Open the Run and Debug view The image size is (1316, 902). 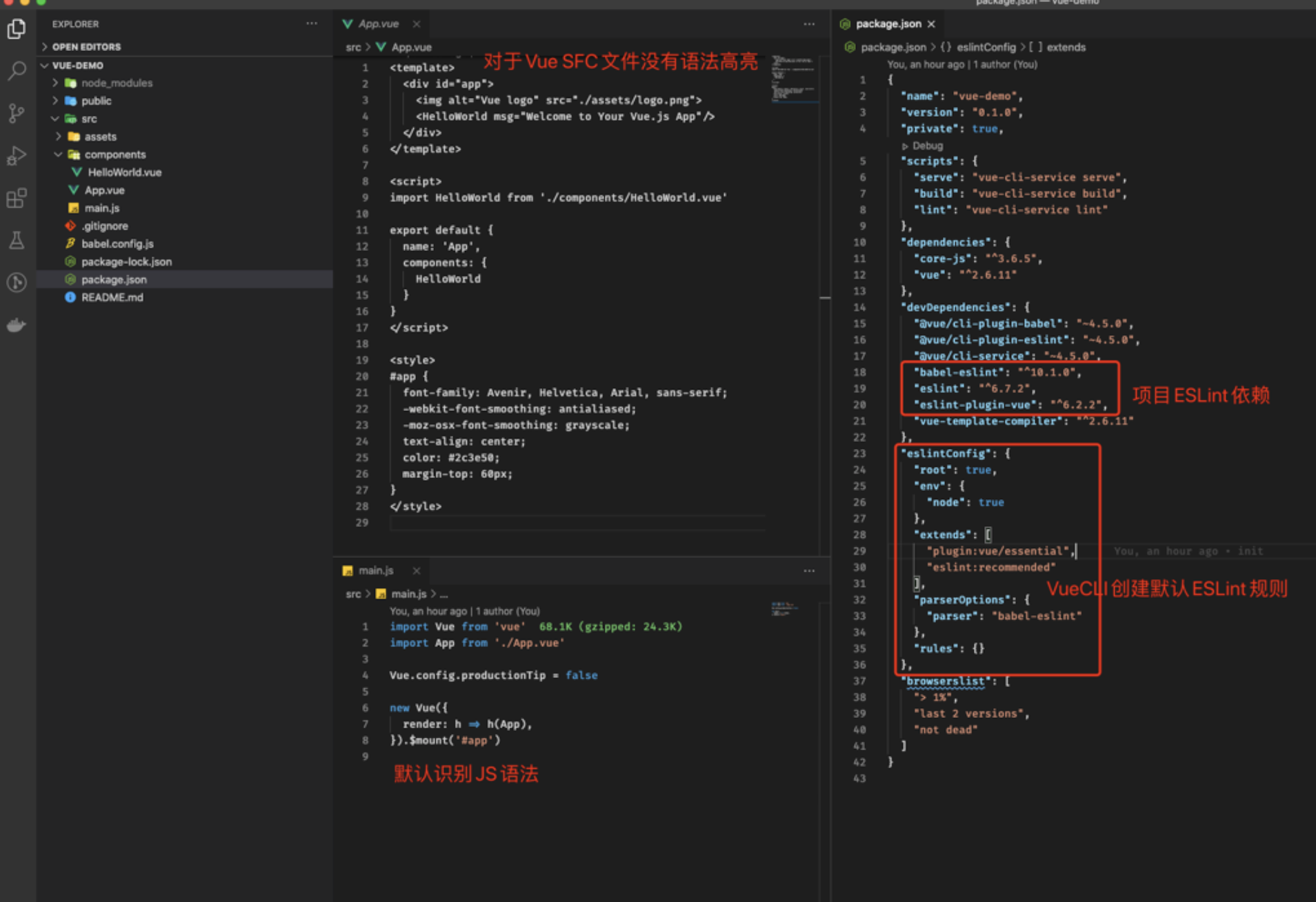17,156
